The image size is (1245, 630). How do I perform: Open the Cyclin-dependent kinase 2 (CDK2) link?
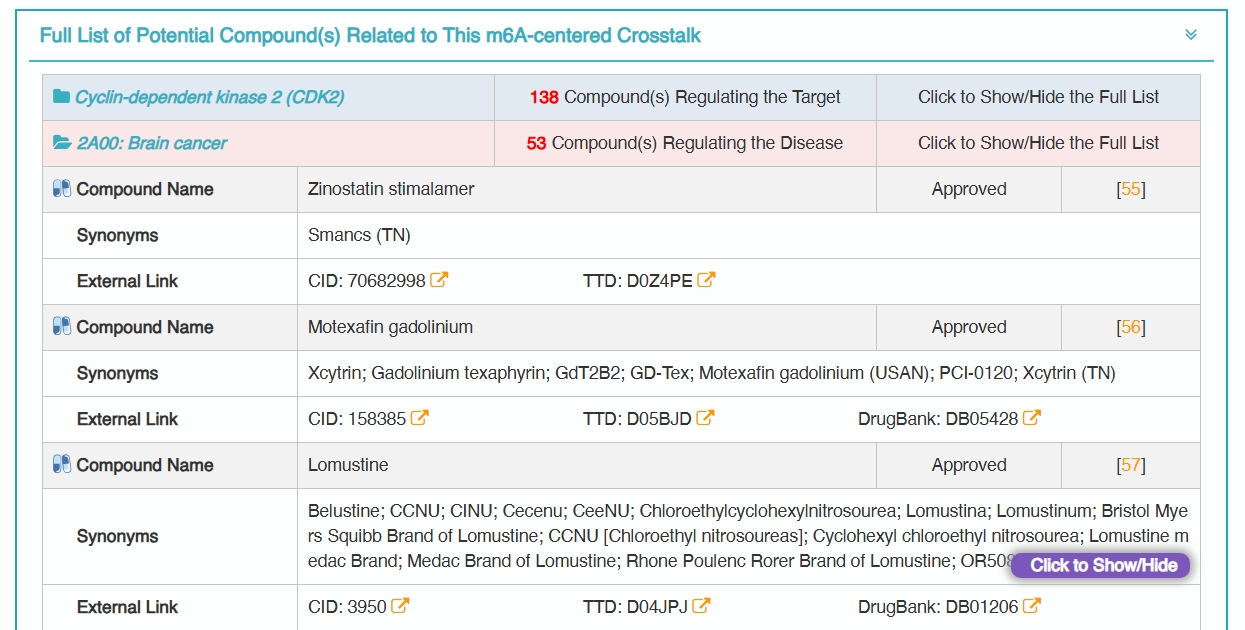209,97
